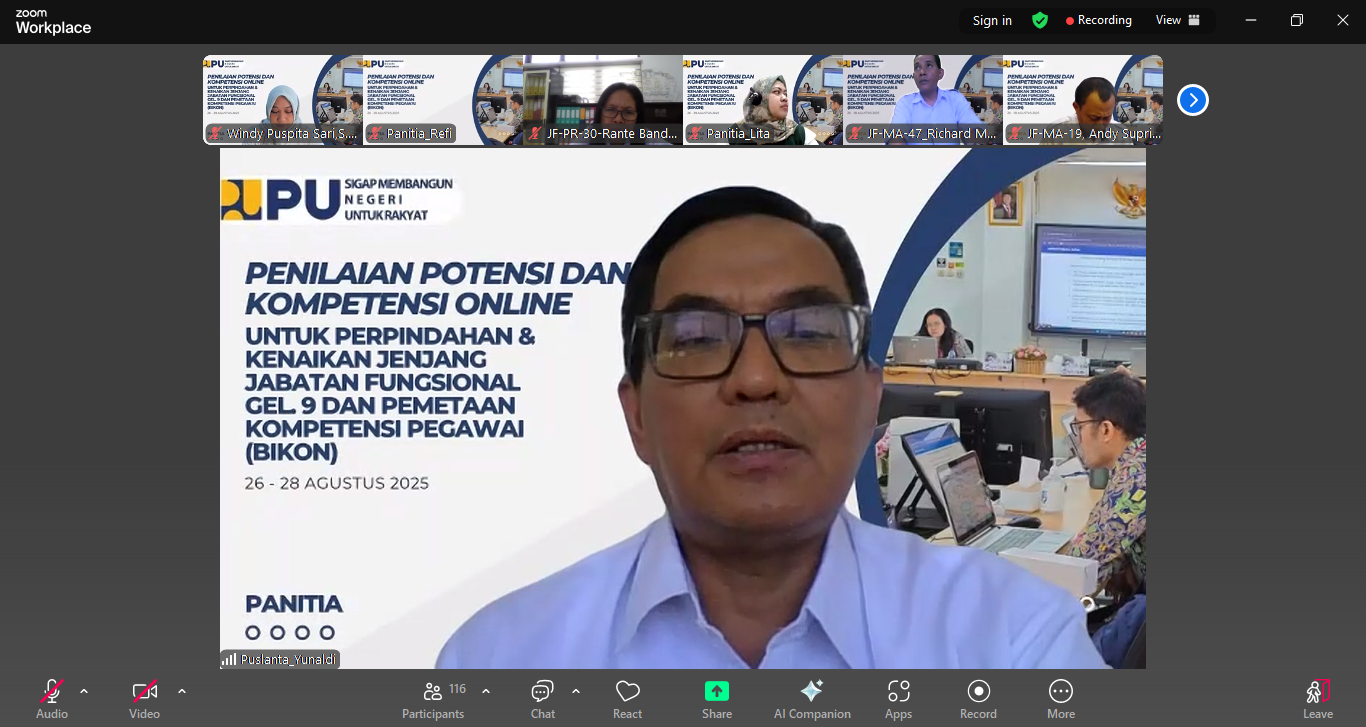
Task: Open the More options menu
Action: [x=1061, y=699]
